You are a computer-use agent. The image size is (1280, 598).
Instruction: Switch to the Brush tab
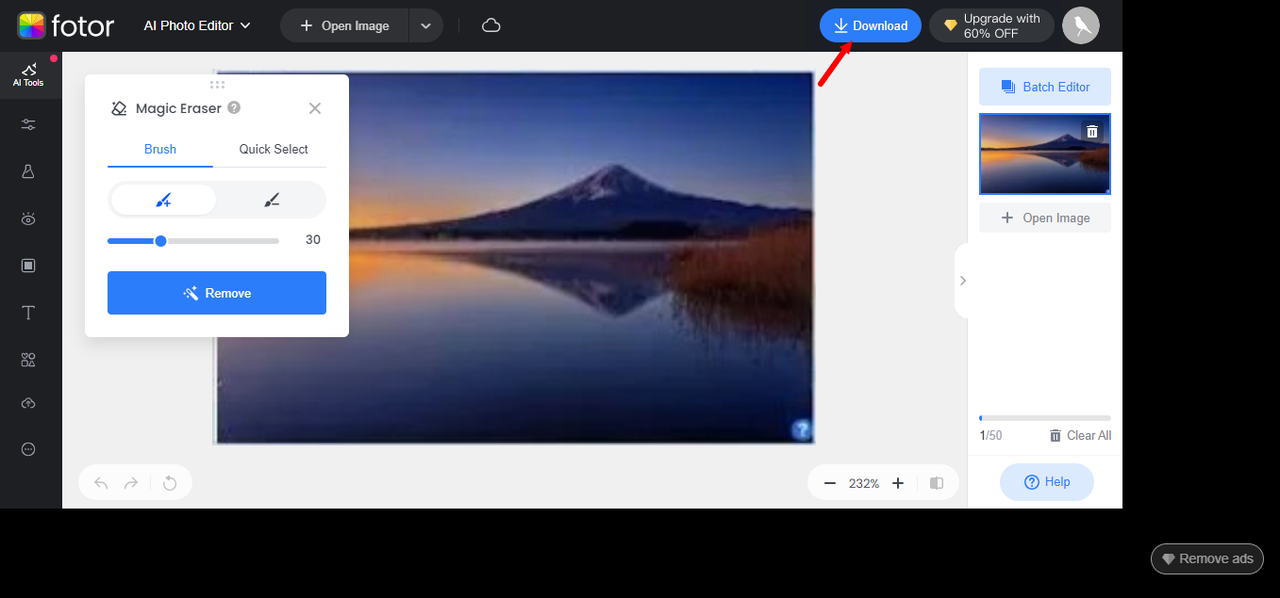[160, 149]
